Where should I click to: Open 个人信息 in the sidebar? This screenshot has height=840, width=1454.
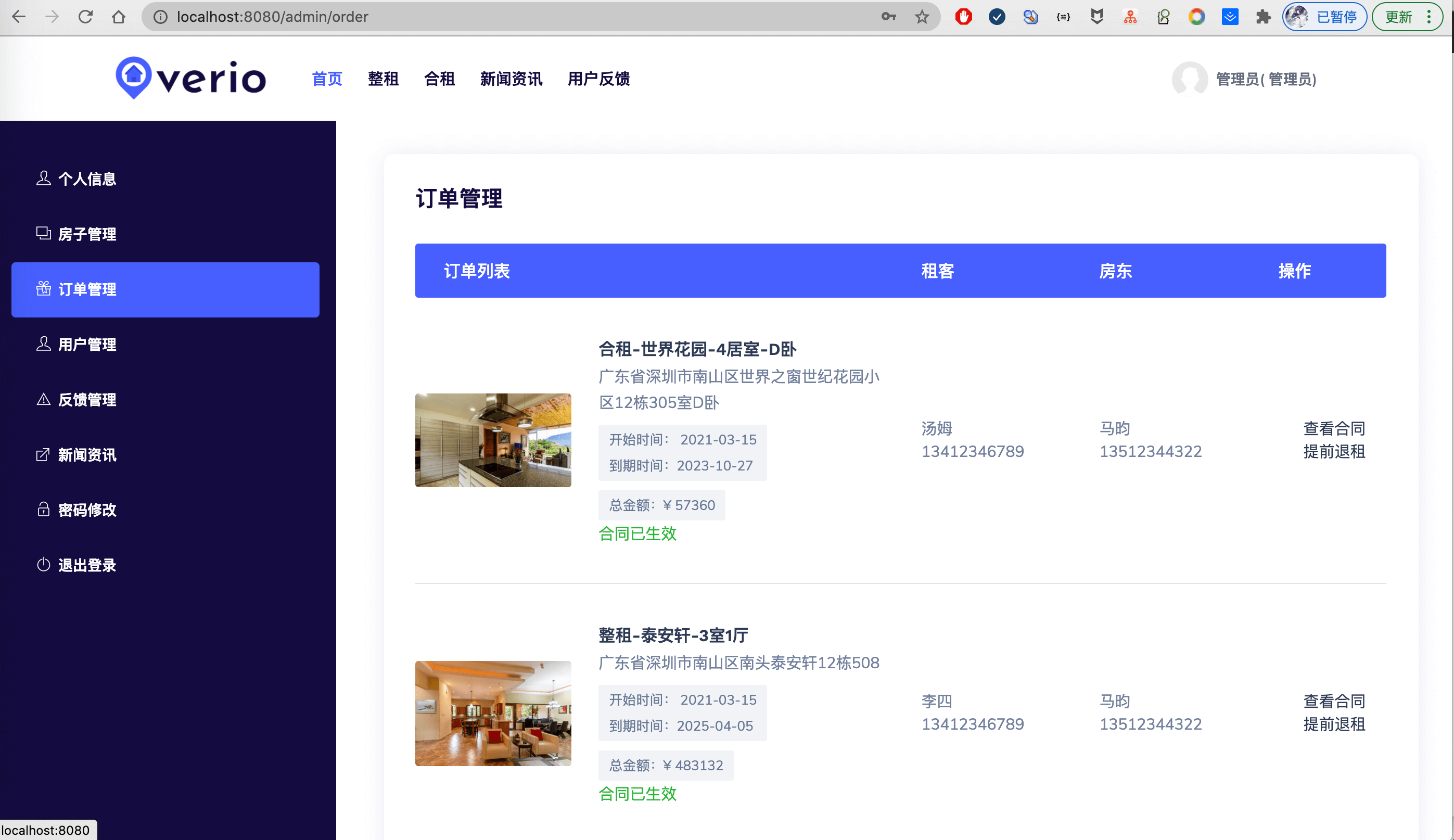[87, 179]
